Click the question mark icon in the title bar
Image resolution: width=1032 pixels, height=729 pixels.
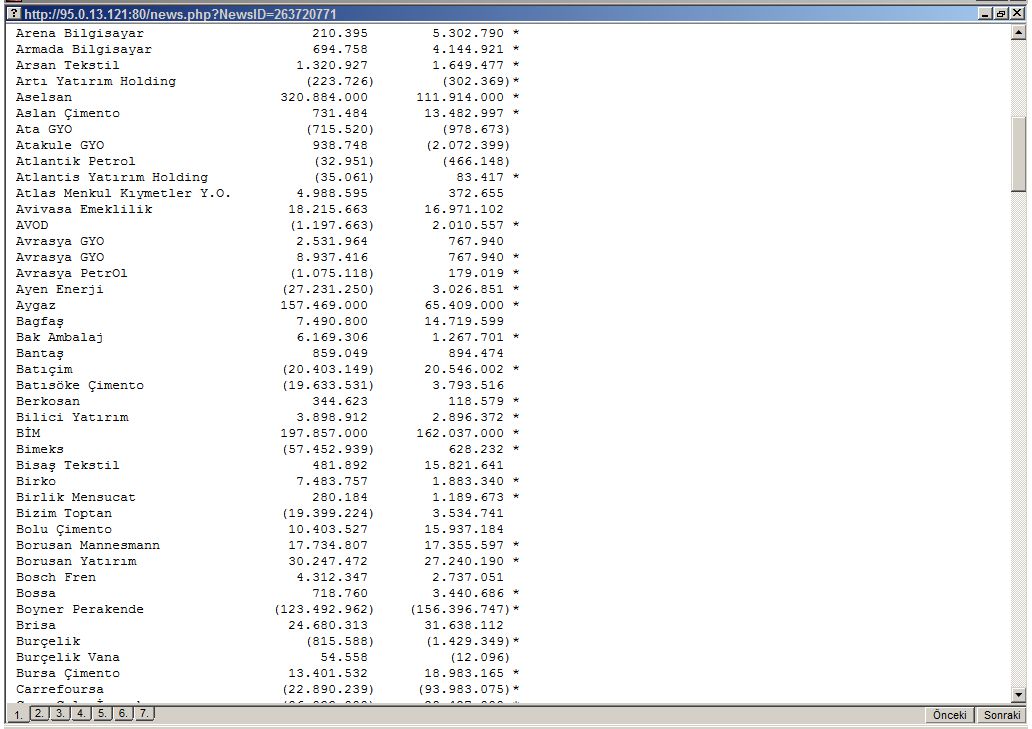pos(13,13)
